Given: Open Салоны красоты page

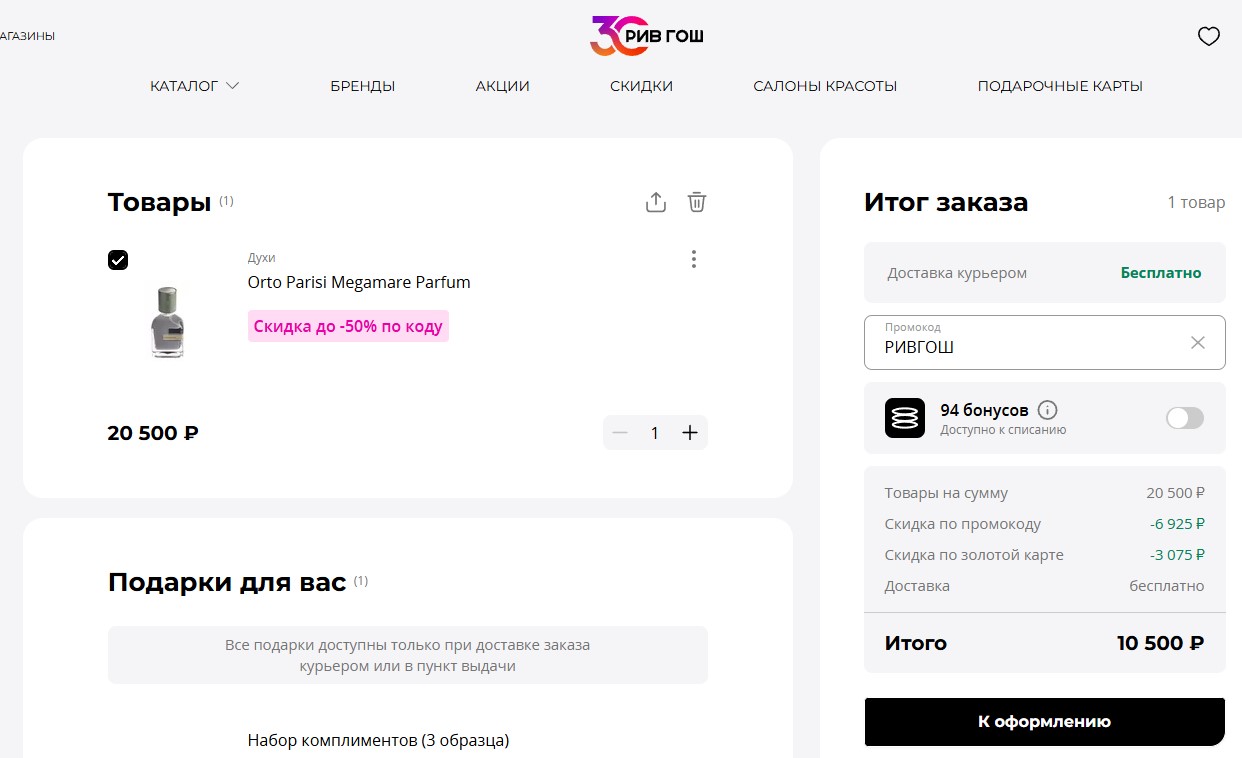Looking at the screenshot, I should pyautogui.click(x=825, y=86).
